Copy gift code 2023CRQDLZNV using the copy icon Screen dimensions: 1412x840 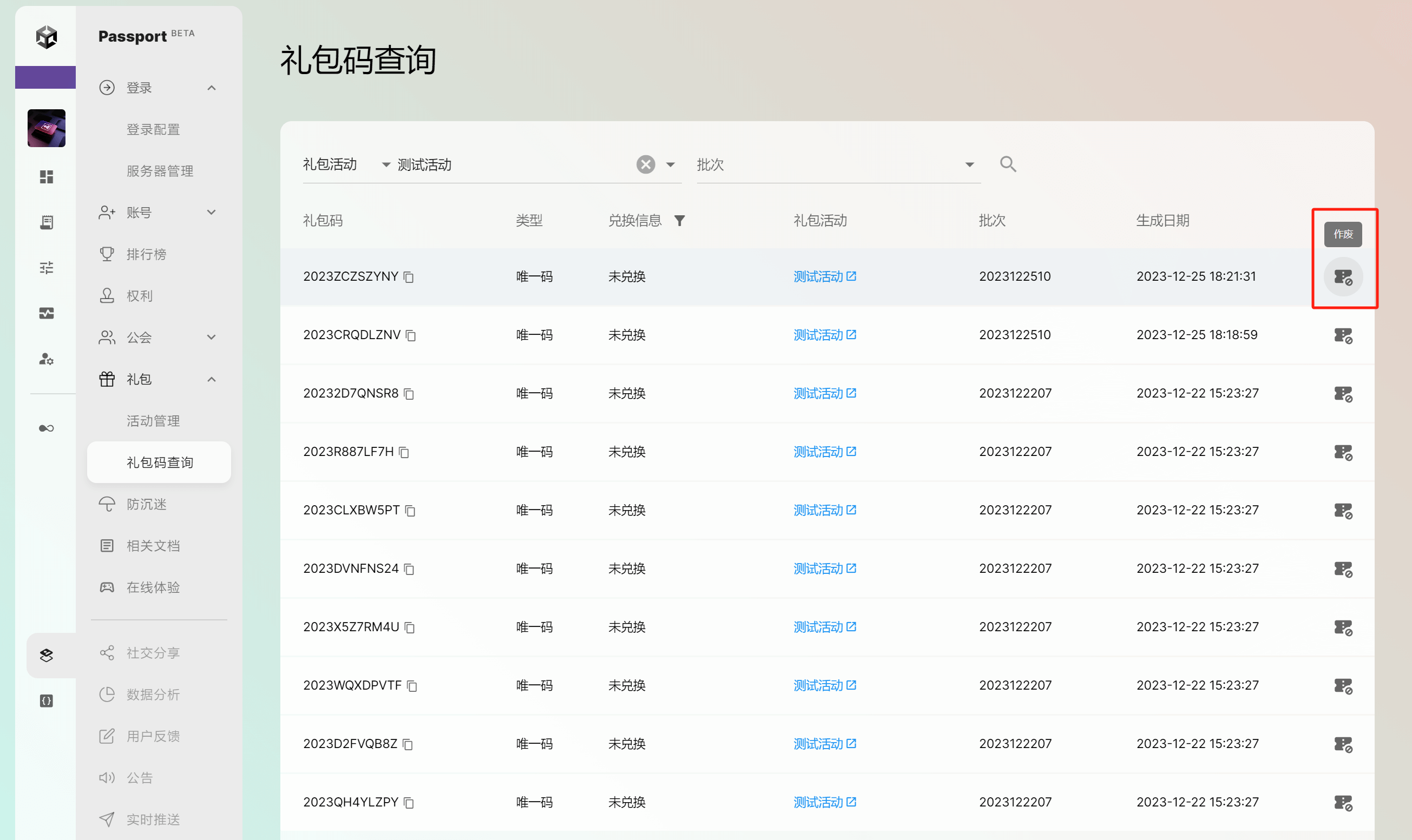pos(411,336)
